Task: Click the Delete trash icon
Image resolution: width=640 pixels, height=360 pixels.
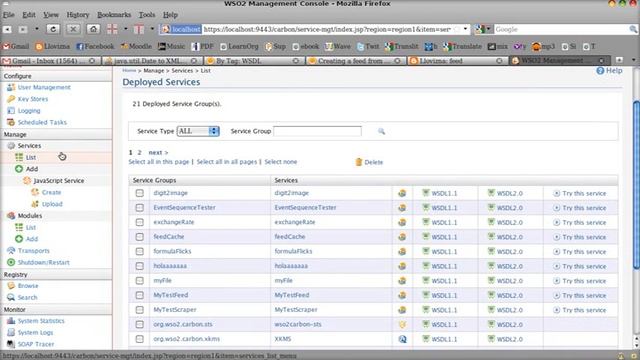Action: coord(359,162)
